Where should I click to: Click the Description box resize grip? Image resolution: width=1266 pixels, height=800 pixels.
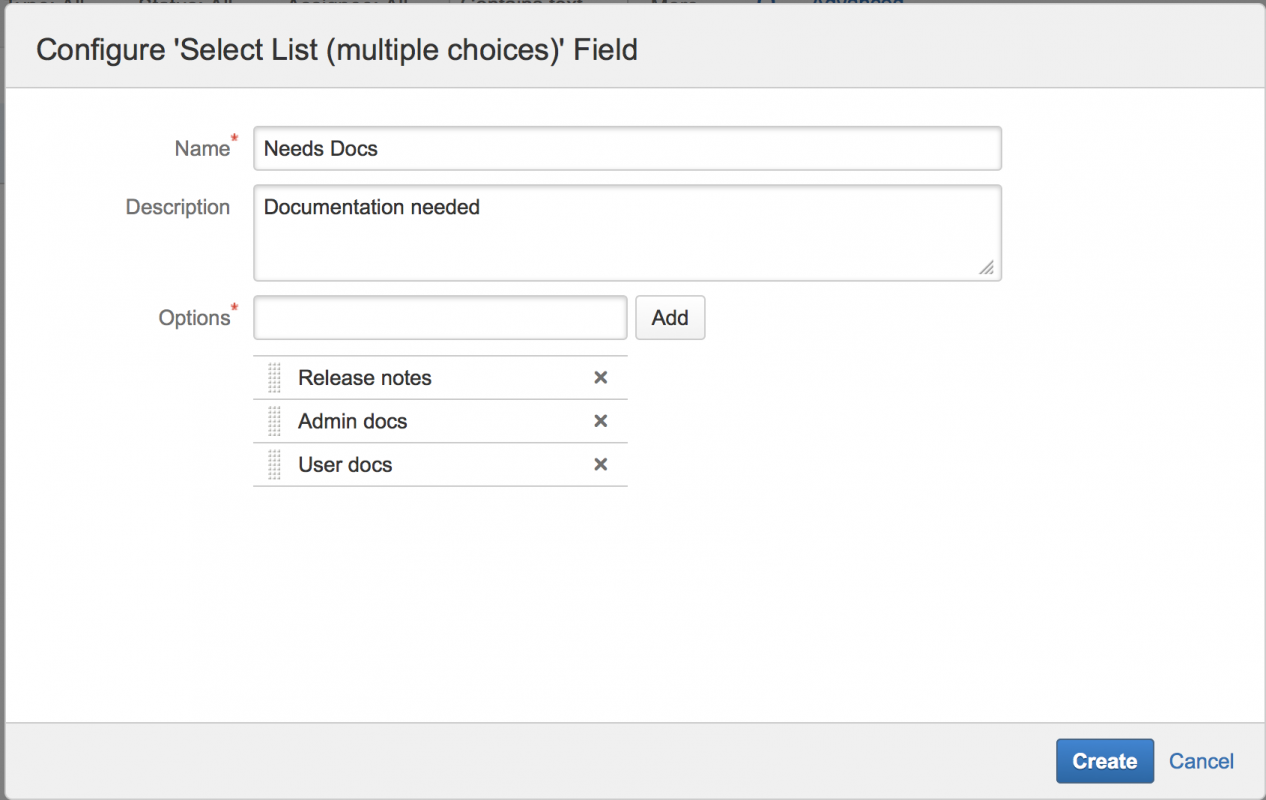click(987, 267)
